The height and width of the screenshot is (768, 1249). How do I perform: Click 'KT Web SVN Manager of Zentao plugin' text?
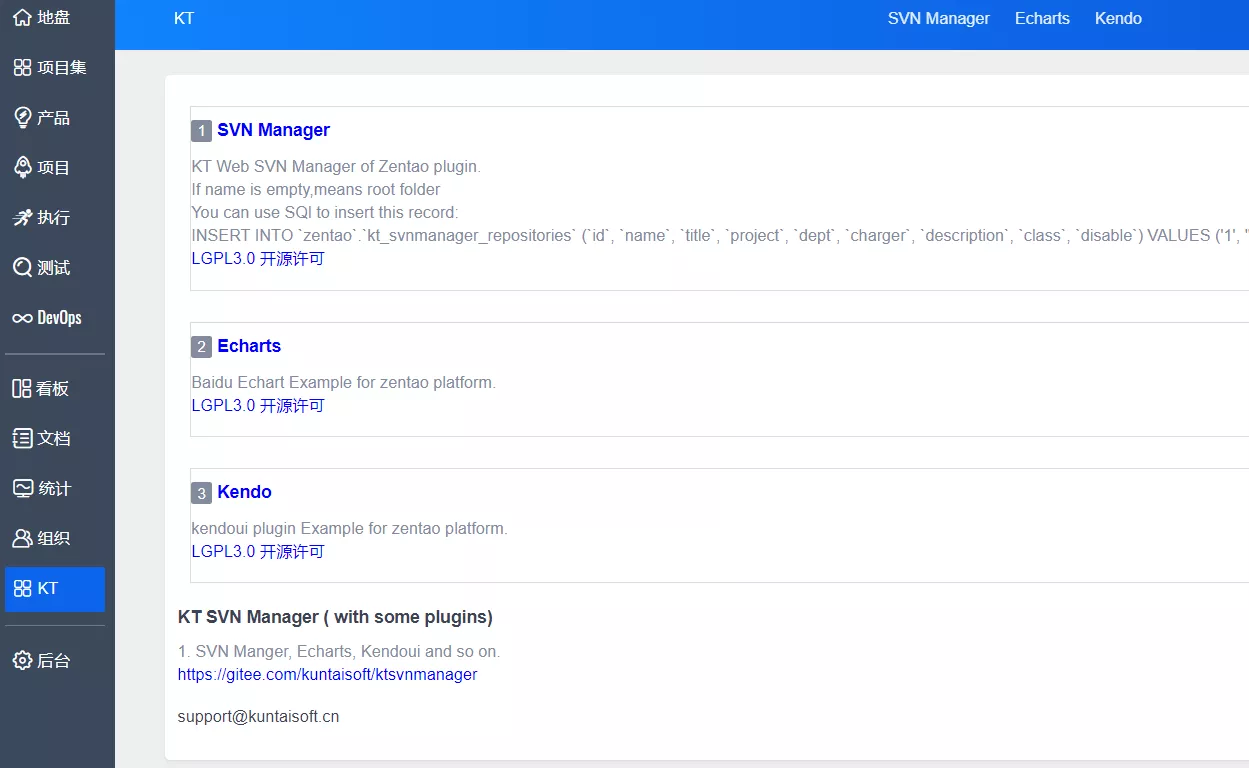pos(335,167)
